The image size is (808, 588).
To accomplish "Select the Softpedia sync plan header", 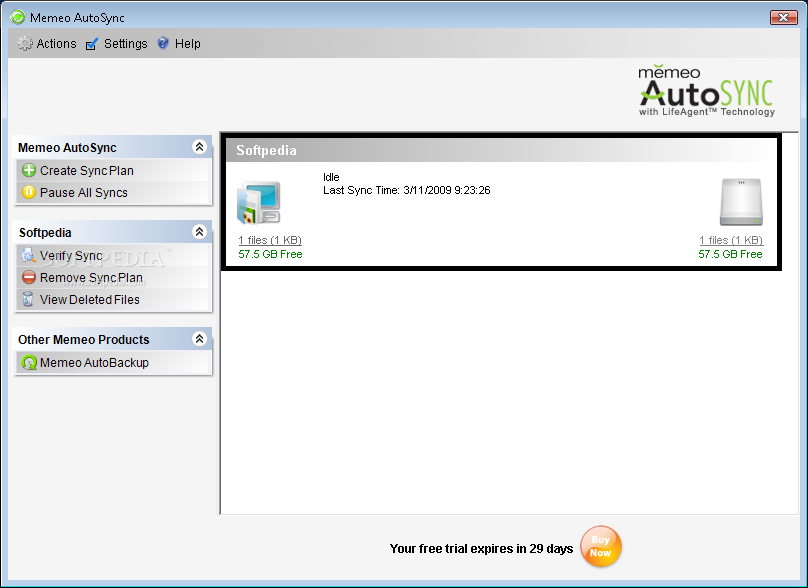I will point(501,150).
